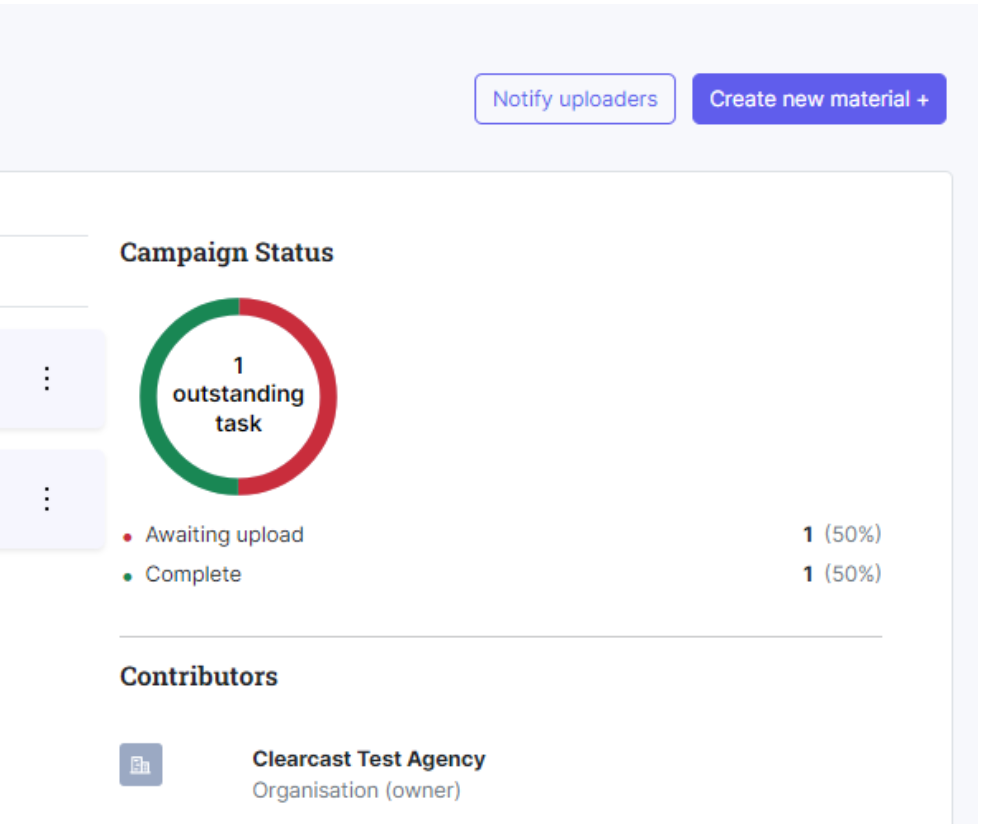Click the red Awaiting upload legend dot
This screenshot has width=982, height=835.
[x=127, y=537]
